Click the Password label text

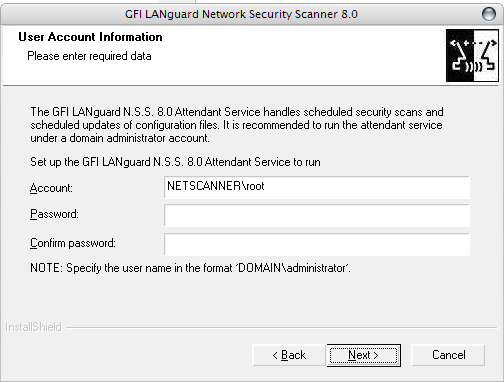coord(54,214)
